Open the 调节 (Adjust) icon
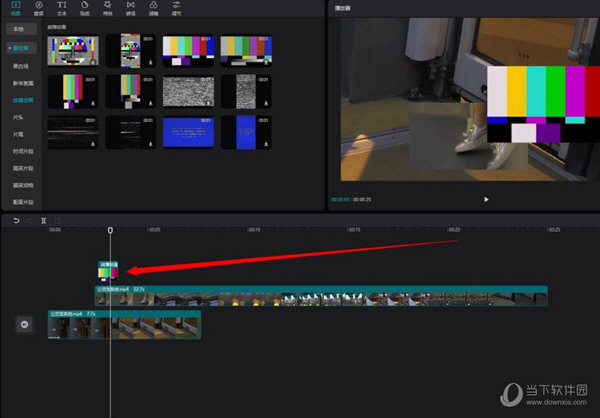 point(177,9)
